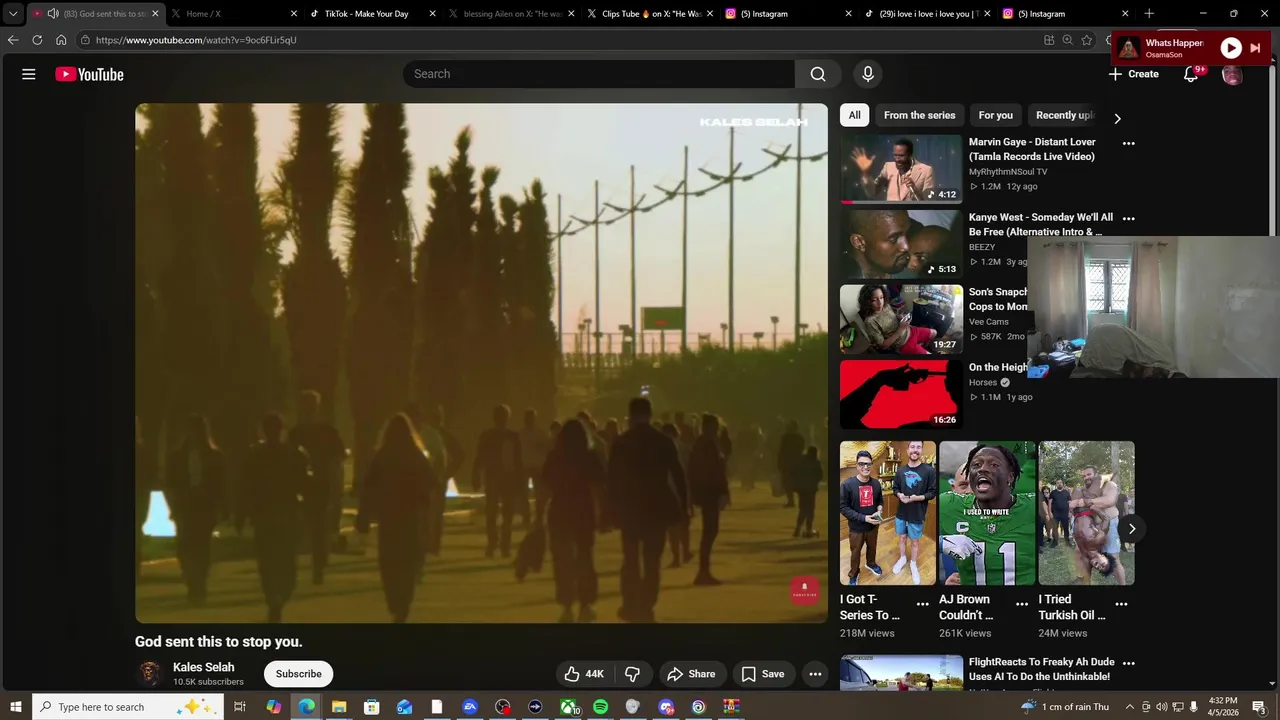Open options for the AJ Brown short
This screenshot has height=720, width=1280.
point(1021,604)
